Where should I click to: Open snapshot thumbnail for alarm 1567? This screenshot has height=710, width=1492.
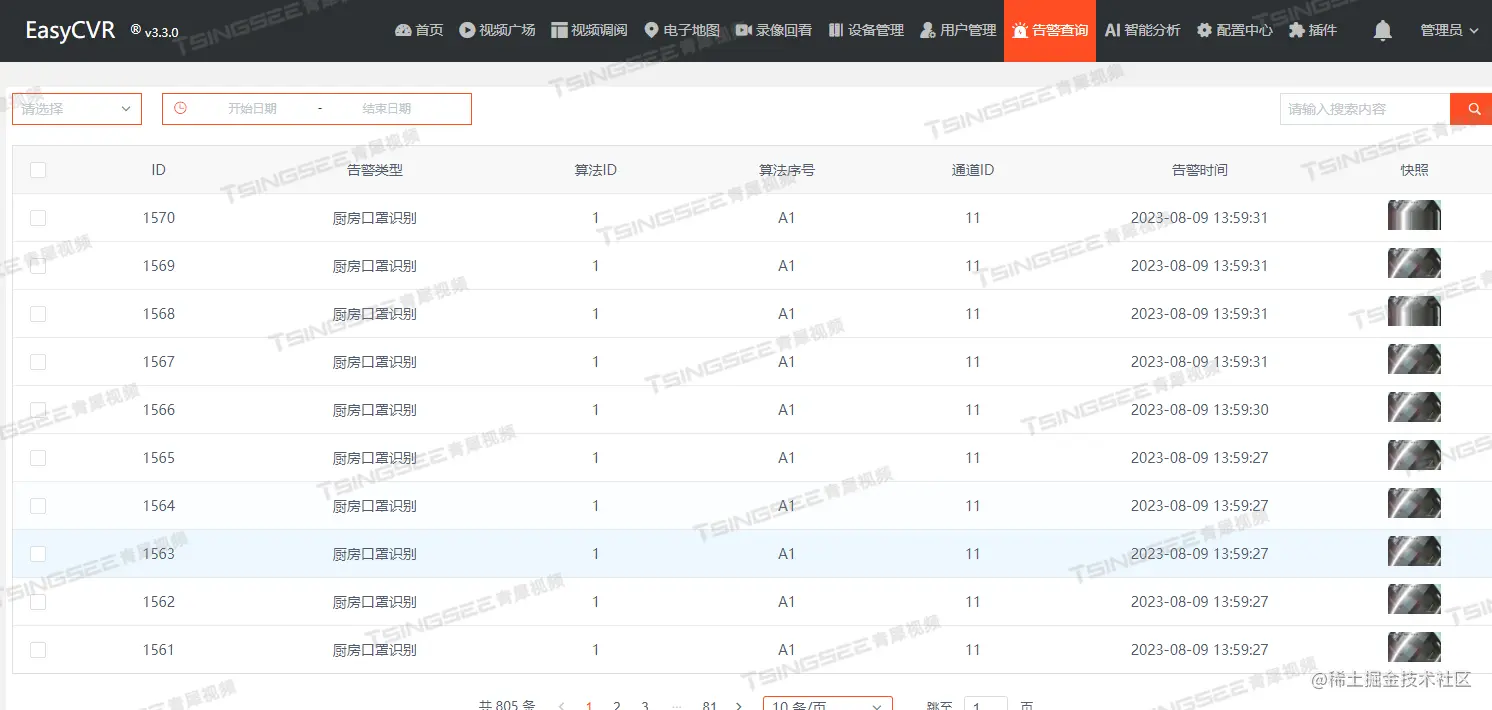(1414, 359)
